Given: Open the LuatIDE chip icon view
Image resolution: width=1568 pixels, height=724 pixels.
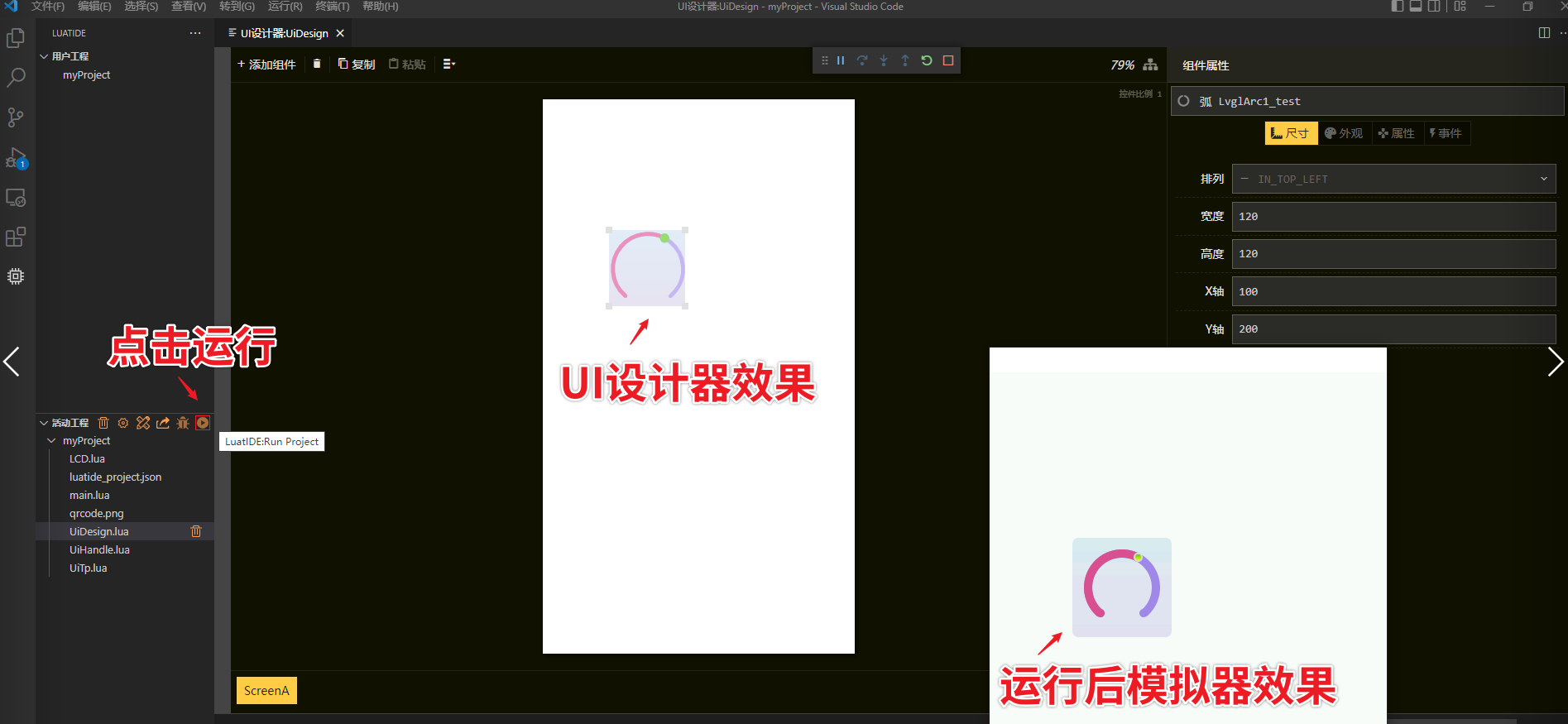Looking at the screenshot, I should pos(16,276).
